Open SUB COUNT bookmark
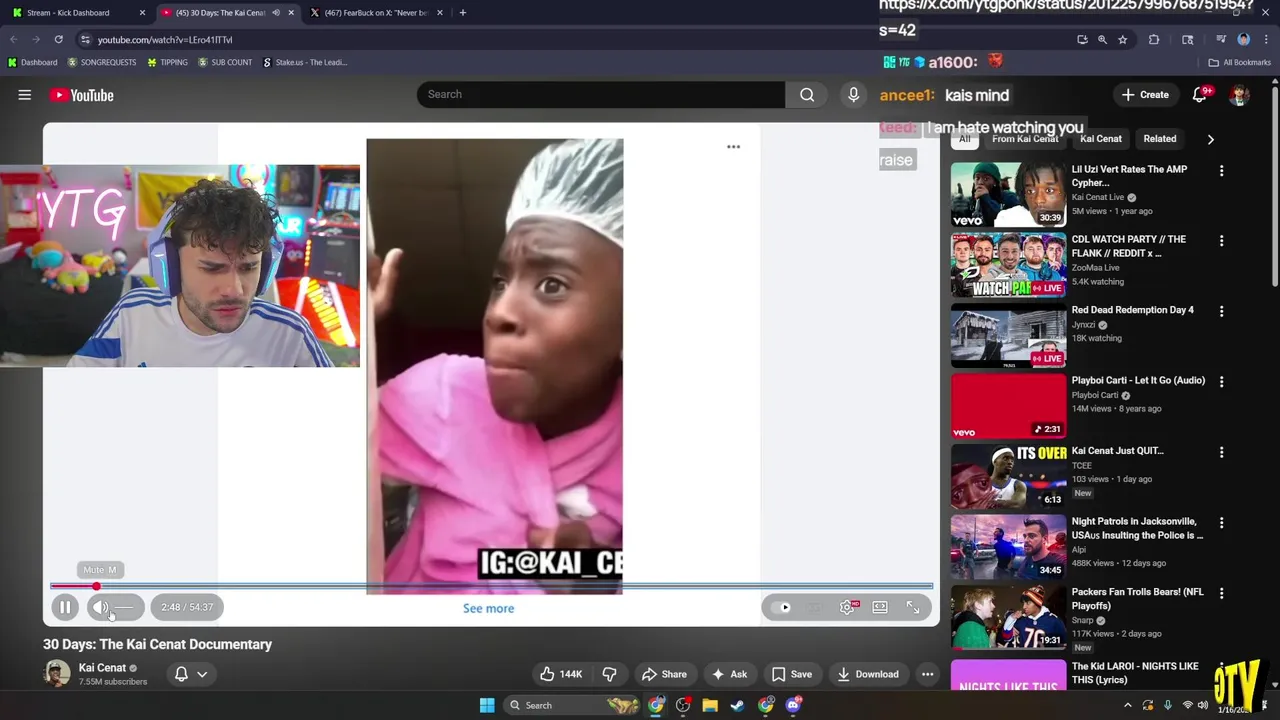Screen dimensions: 1280x720 click(225, 62)
